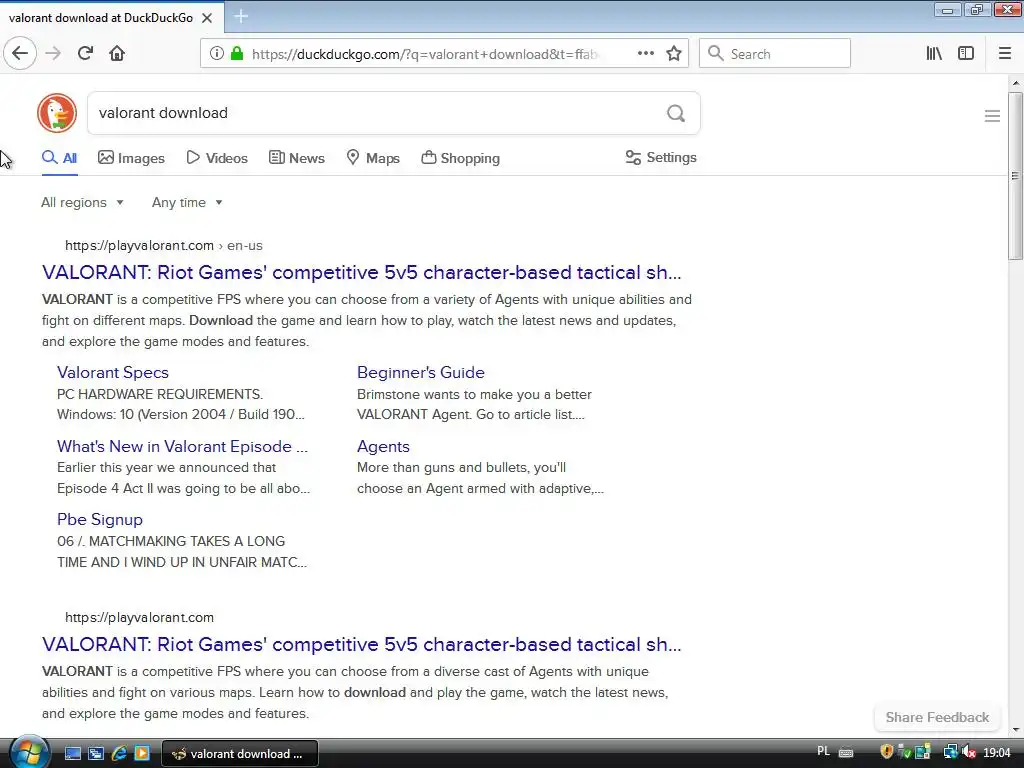This screenshot has width=1024, height=768.
Task: Open What's New in Valorant Episode link
Action: click(x=182, y=447)
